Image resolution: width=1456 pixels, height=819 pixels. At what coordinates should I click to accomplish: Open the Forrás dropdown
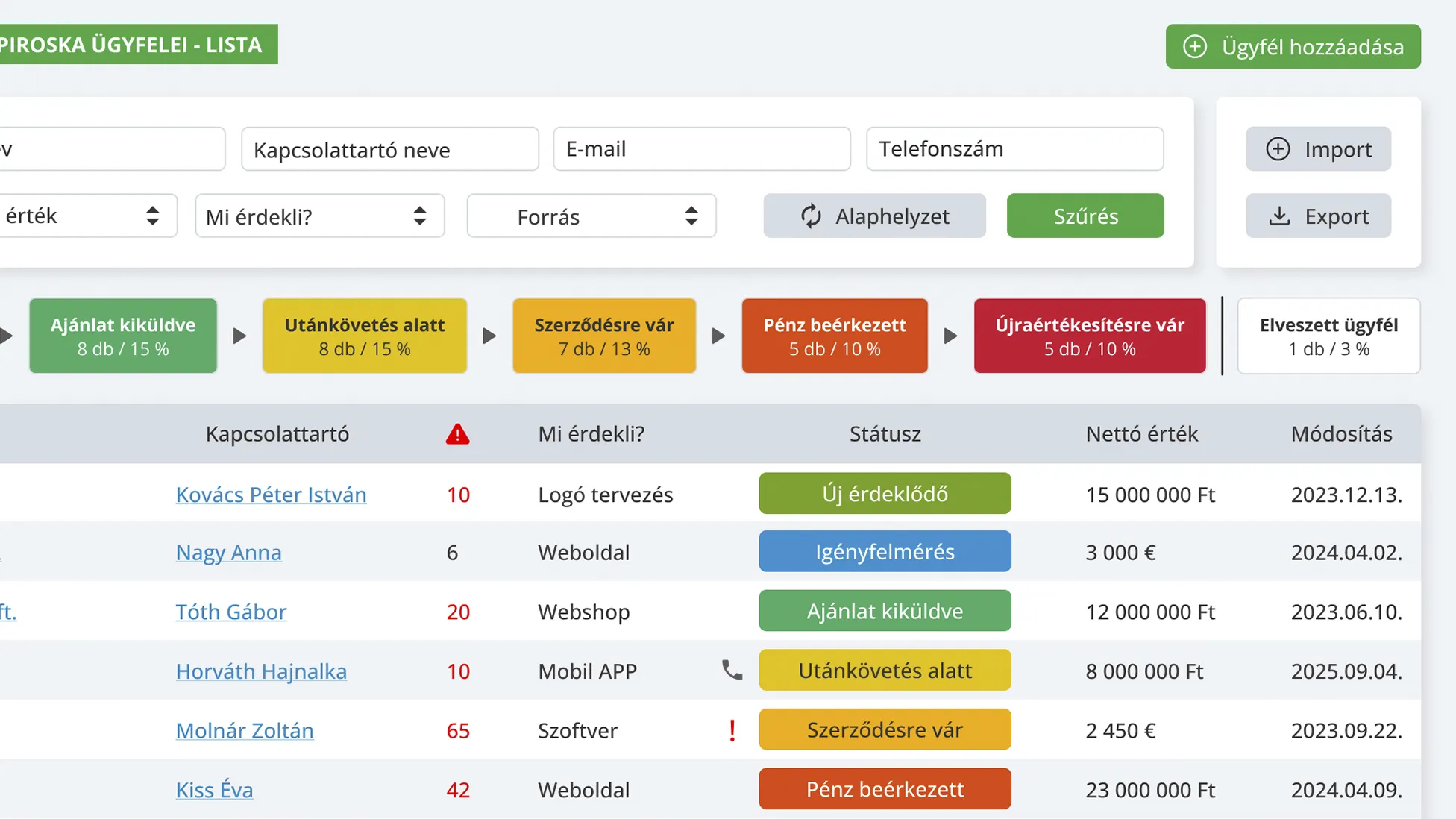point(591,216)
